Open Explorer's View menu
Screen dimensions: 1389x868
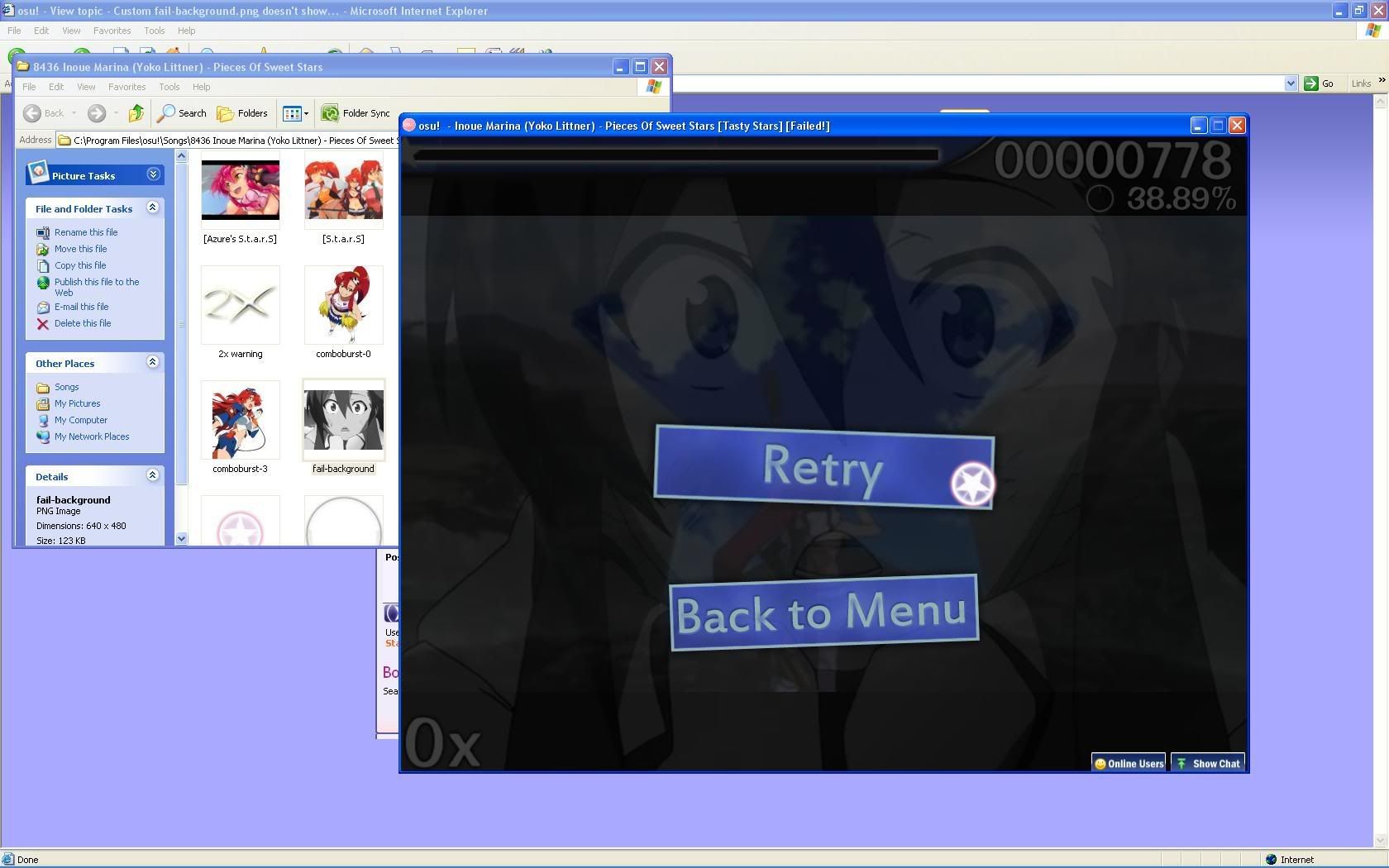[x=86, y=87]
